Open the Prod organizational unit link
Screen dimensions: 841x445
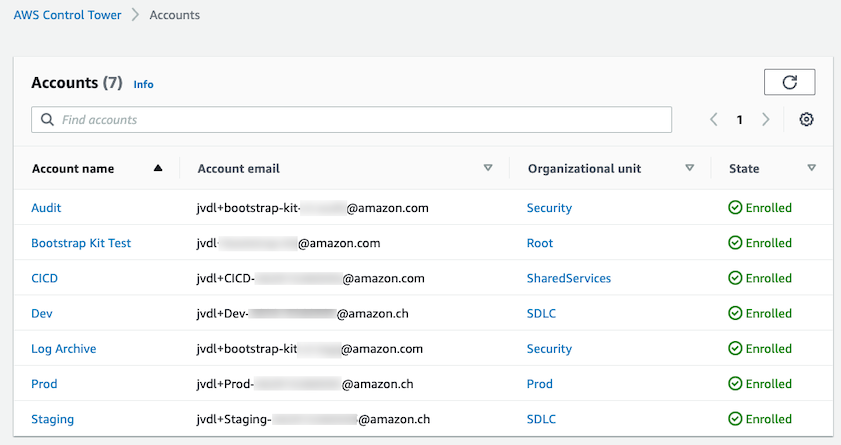tap(540, 384)
